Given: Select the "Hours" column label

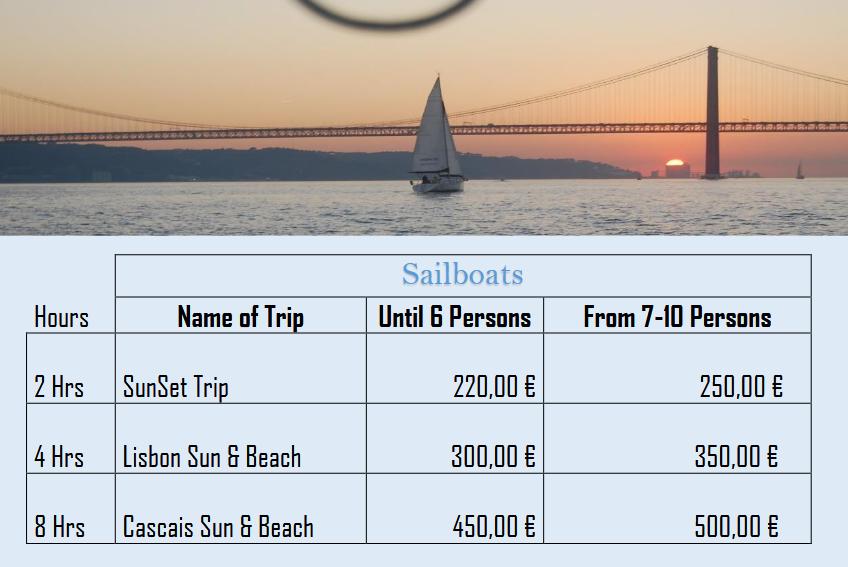Looking at the screenshot, I should tap(61, 318).
